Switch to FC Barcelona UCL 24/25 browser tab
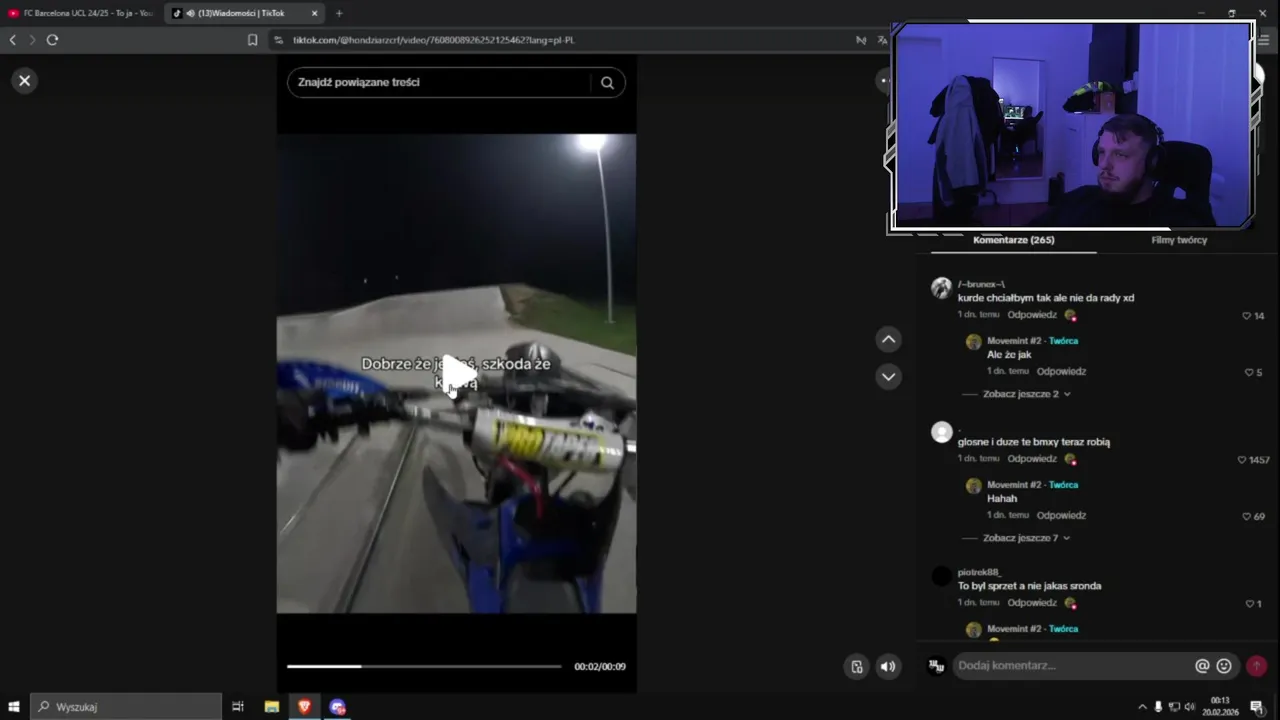 coord(81,13)
